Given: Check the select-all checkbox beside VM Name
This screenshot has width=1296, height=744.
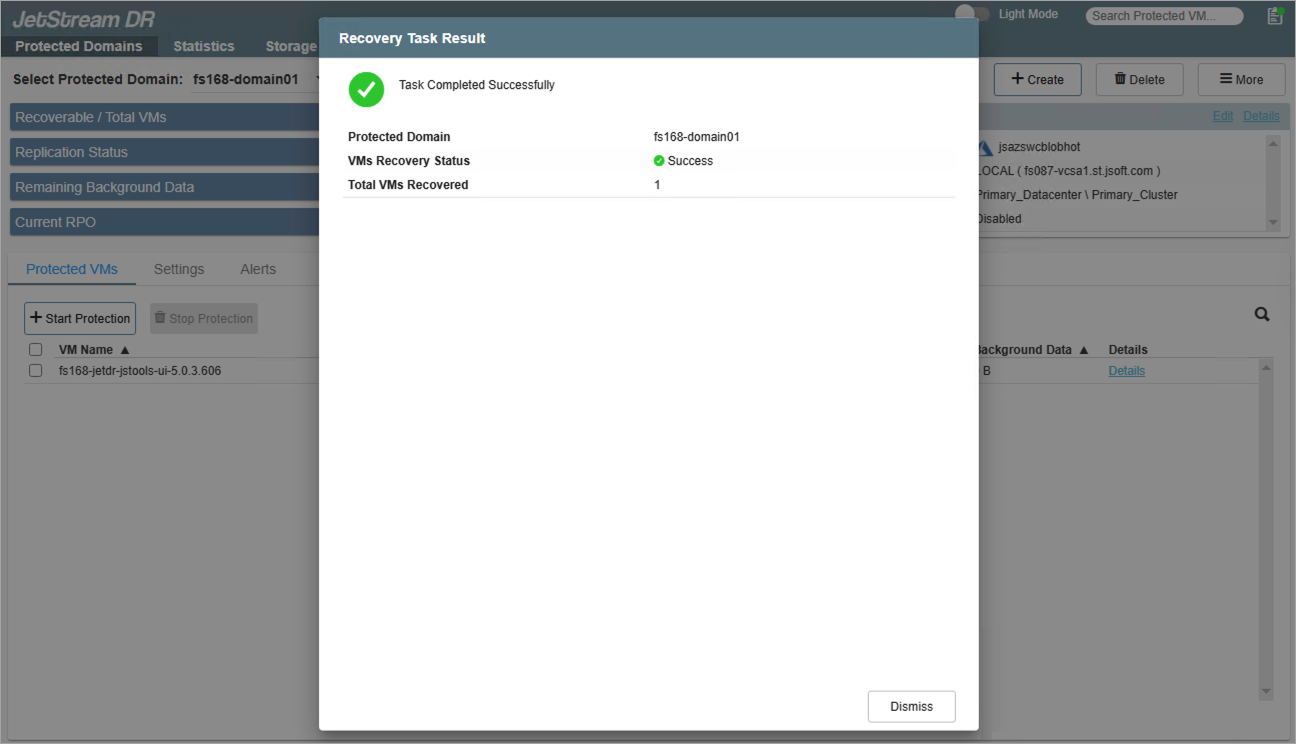Looking at the screenshot, I should [36, 350].
